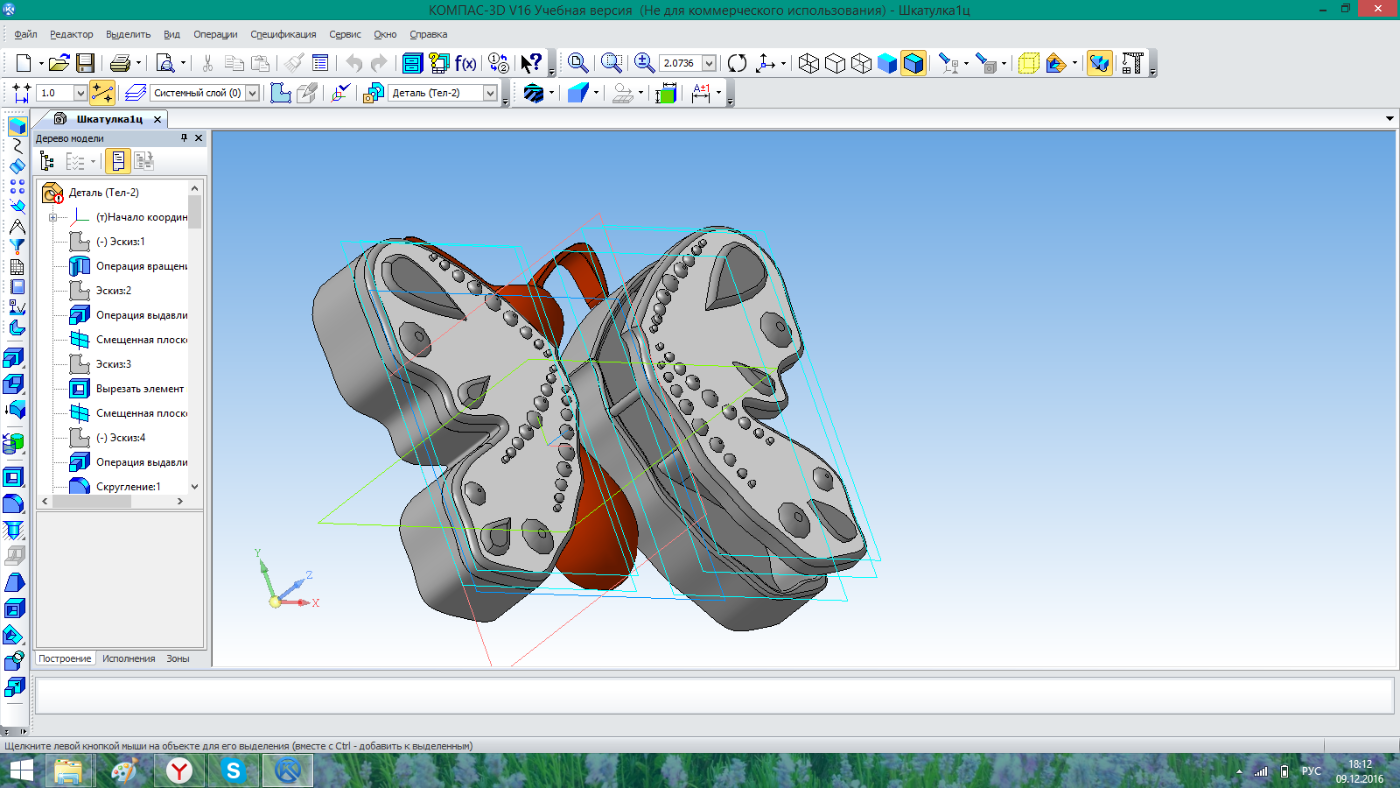Viewport: 1400px width, 788px height.
Task: Open the zoom scale 2.0736 dropdown
Action: (x=709, y=63)
